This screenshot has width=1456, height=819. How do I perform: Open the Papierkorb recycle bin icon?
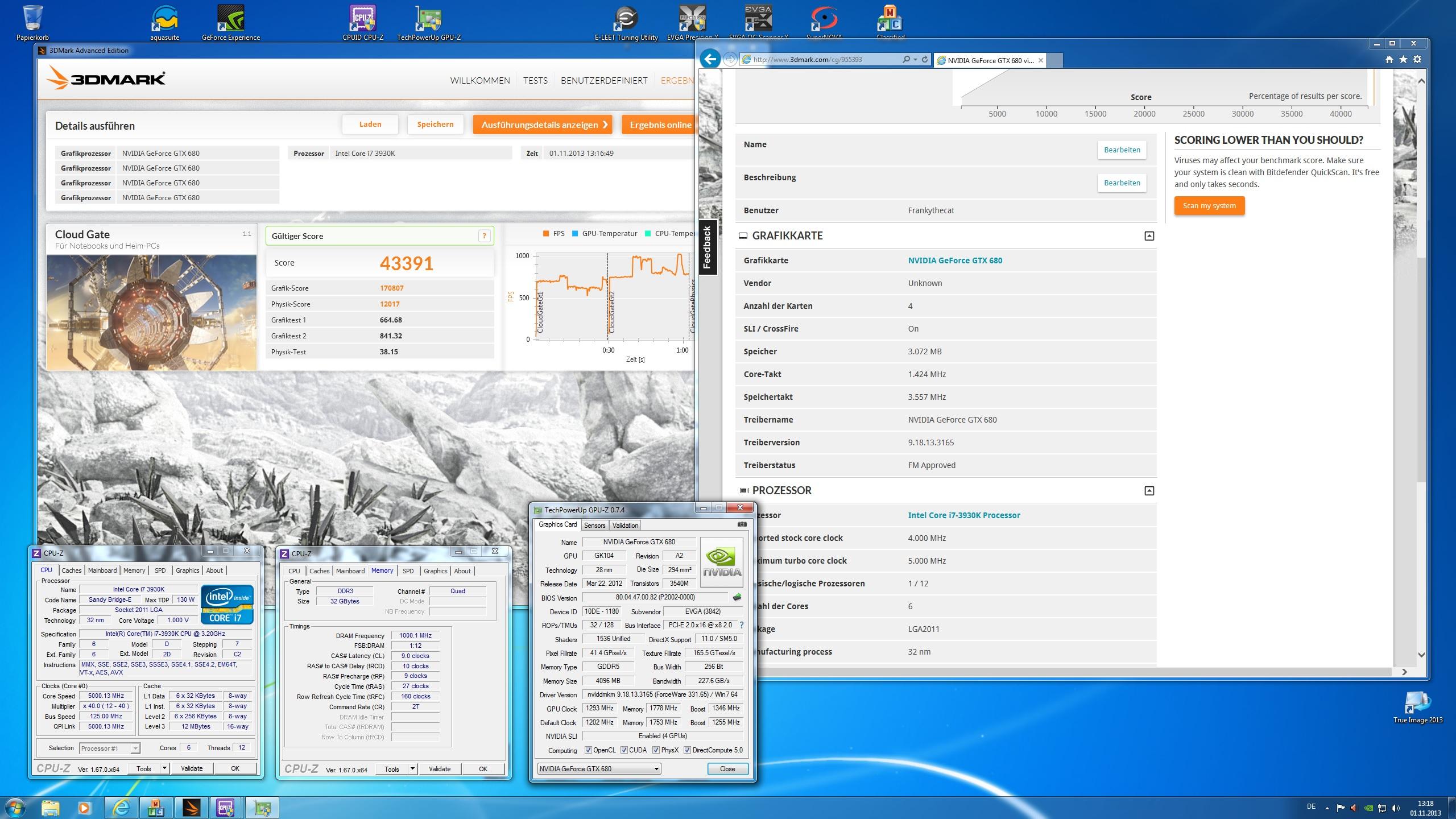(32, 23)
